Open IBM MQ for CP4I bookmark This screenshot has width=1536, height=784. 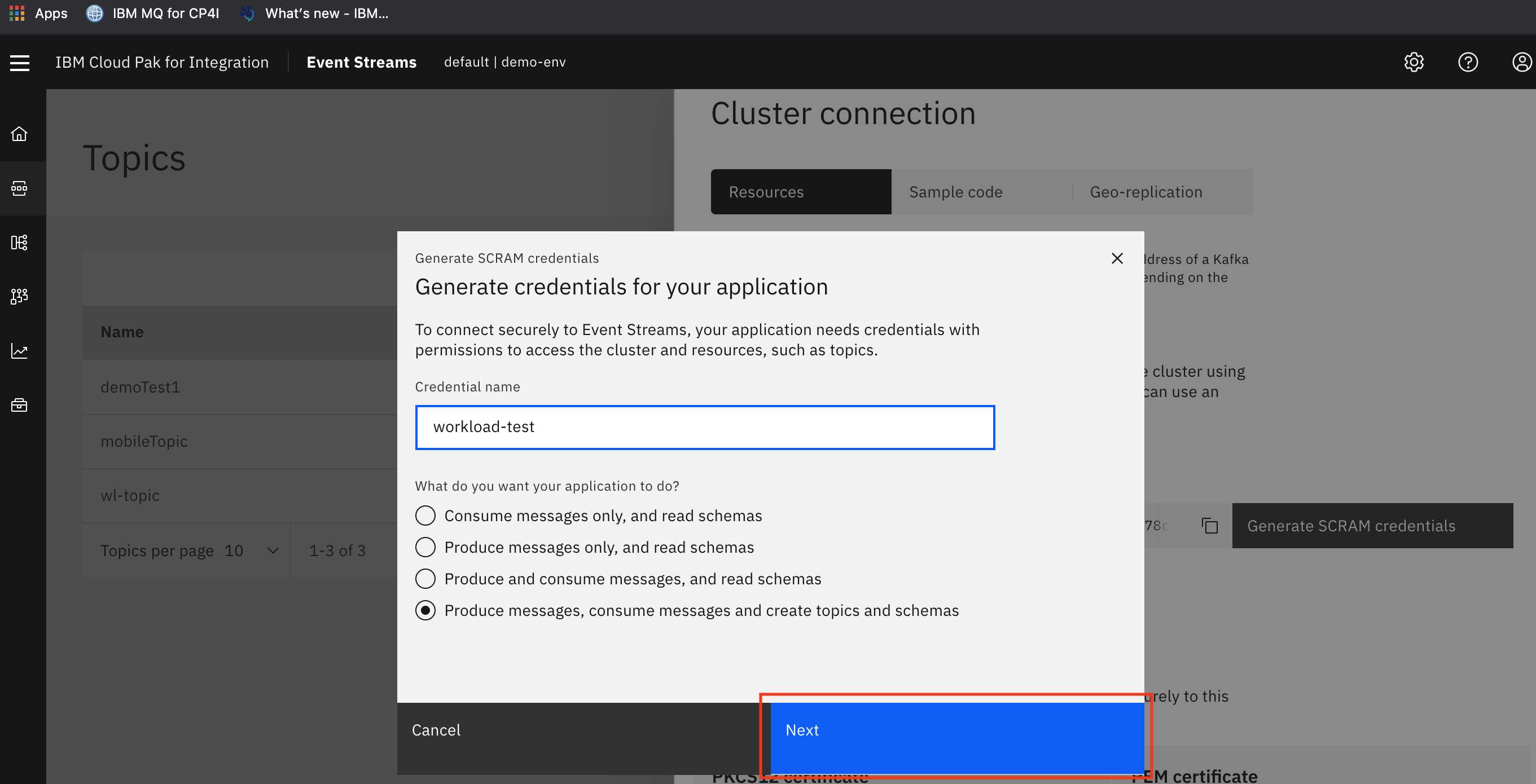(153, 13)
